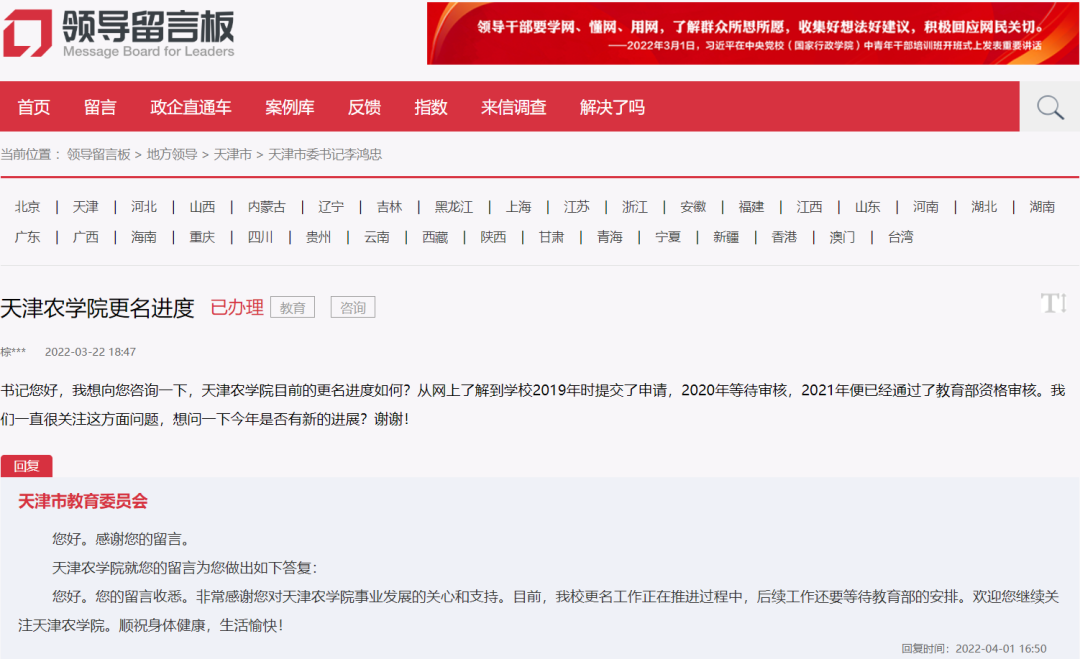Image resolution: width=1080 pixels, height=659 pixels.
Task: Click 天津市委书记李鸿忠 breadcrumb link
Action: pos(324,154)
